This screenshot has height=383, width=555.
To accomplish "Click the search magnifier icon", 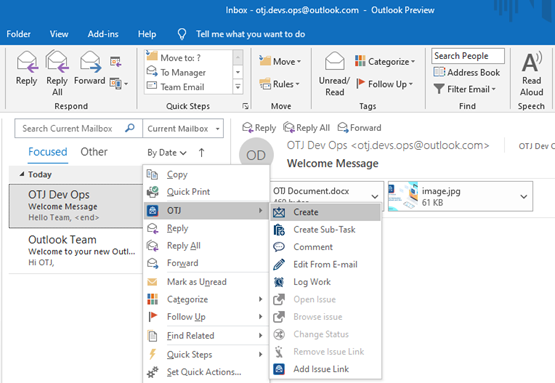I will tap(130, 127).
